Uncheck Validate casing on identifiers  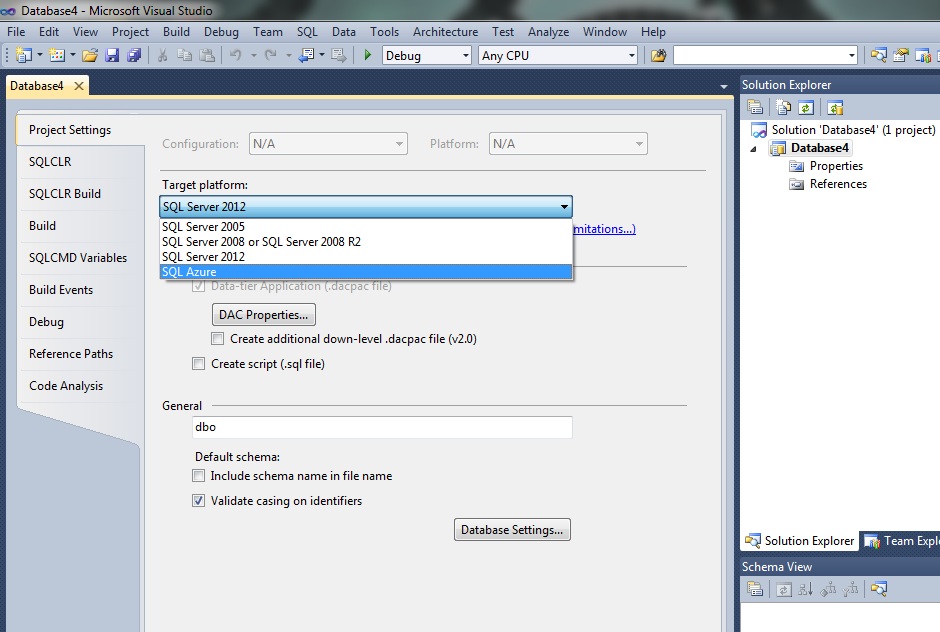click(198, 500)
